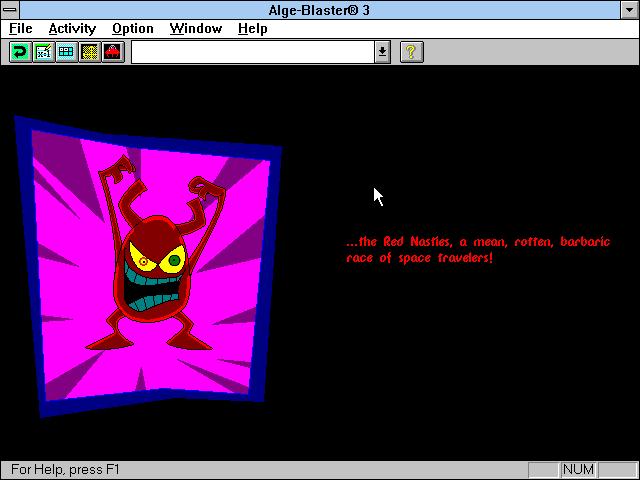Open the window control menu box
The image size is (640, 480).
[10, 9]
